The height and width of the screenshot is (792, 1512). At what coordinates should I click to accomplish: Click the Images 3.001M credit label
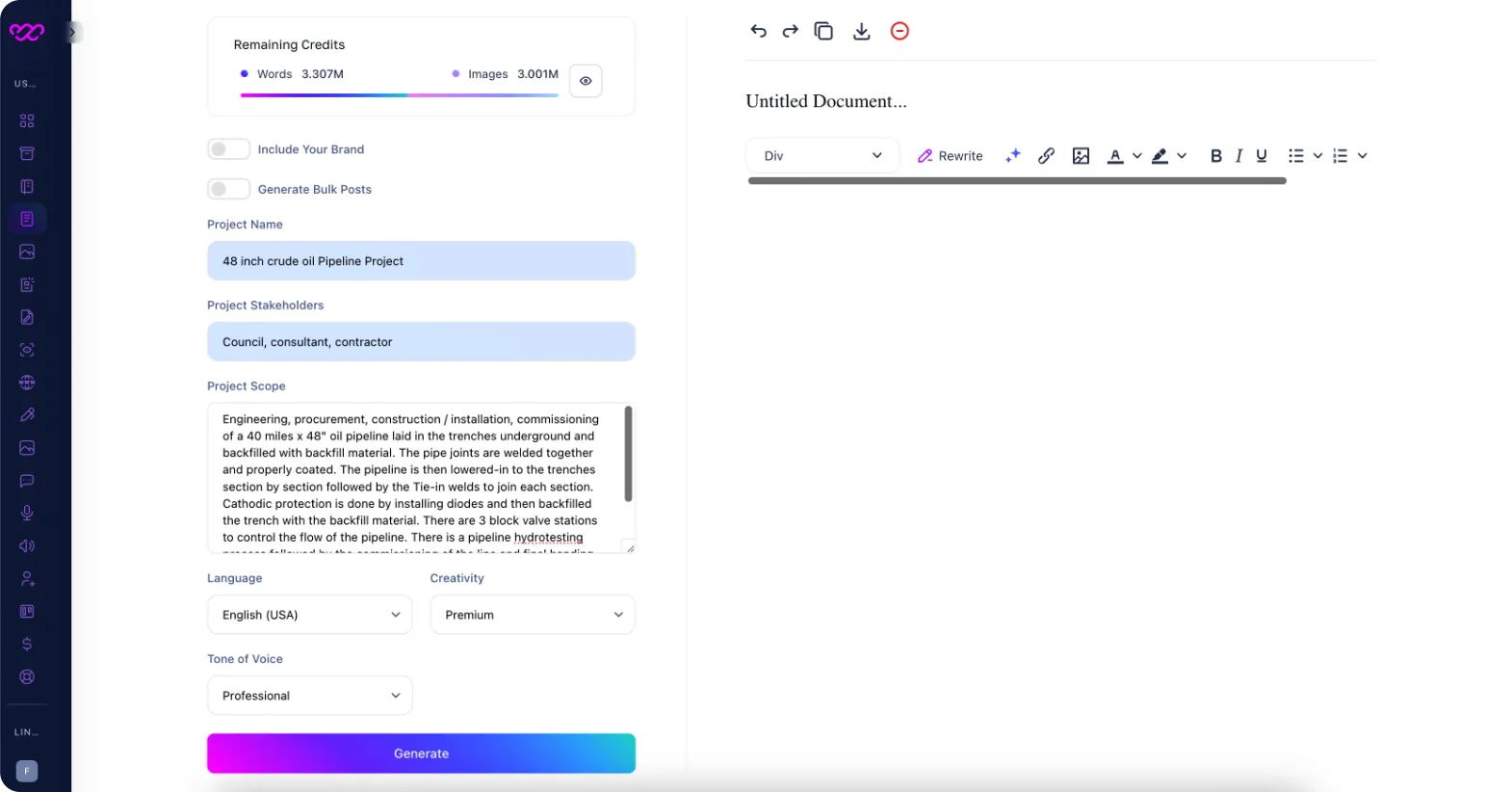point(505,74)
